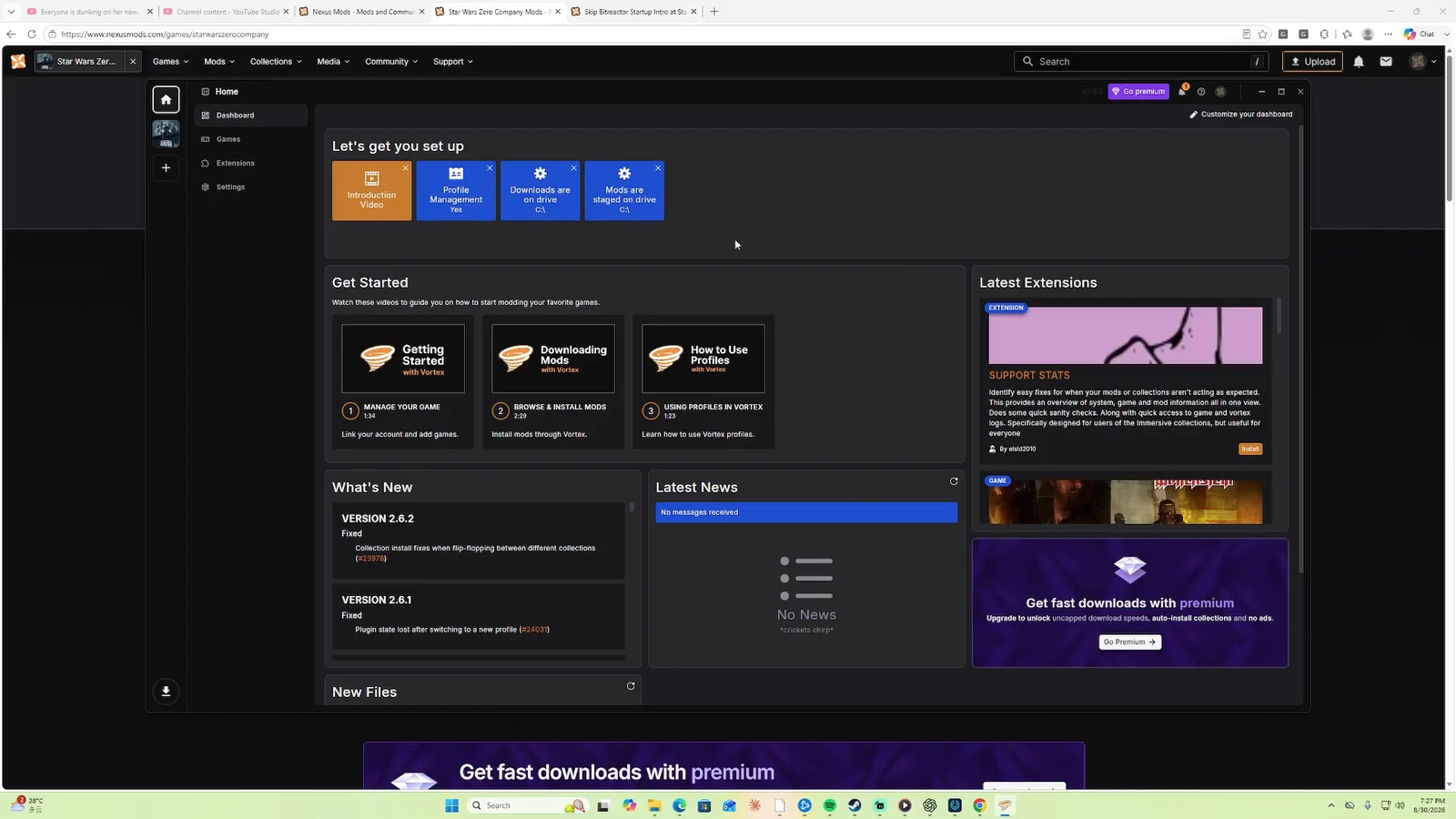
Task: Add a new game with the plus icon
Action: (x=166, y=167)
